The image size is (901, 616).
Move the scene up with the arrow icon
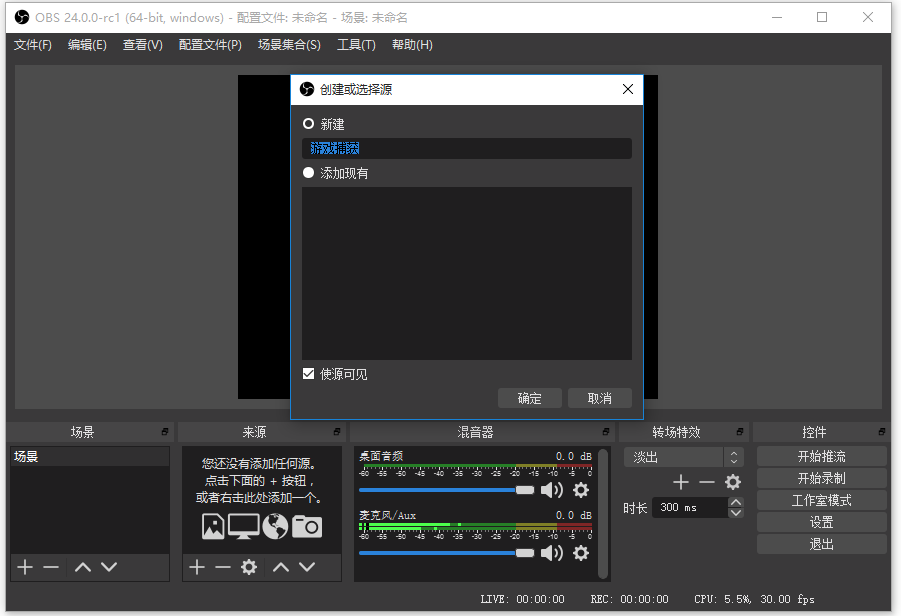[x=82, y=566]
